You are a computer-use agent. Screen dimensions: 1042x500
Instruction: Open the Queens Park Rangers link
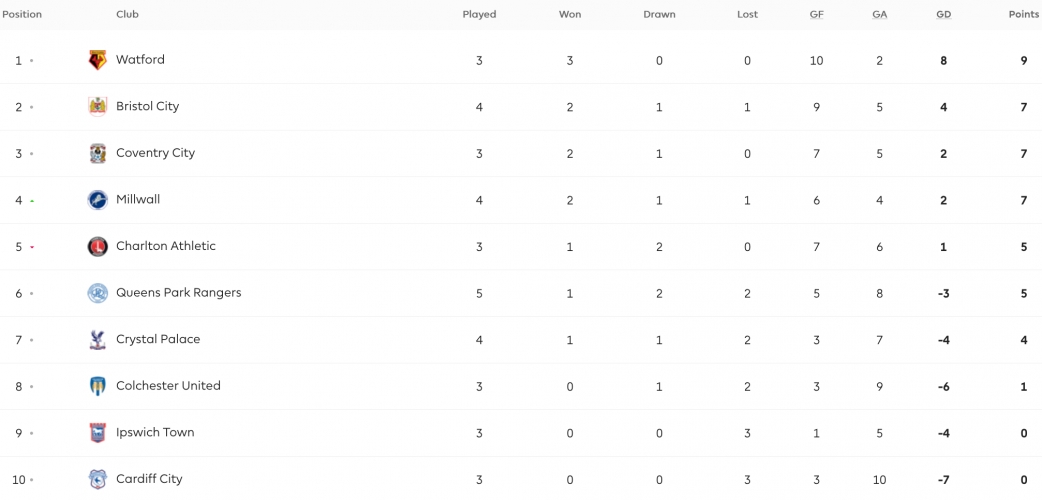tap(178, 293)
